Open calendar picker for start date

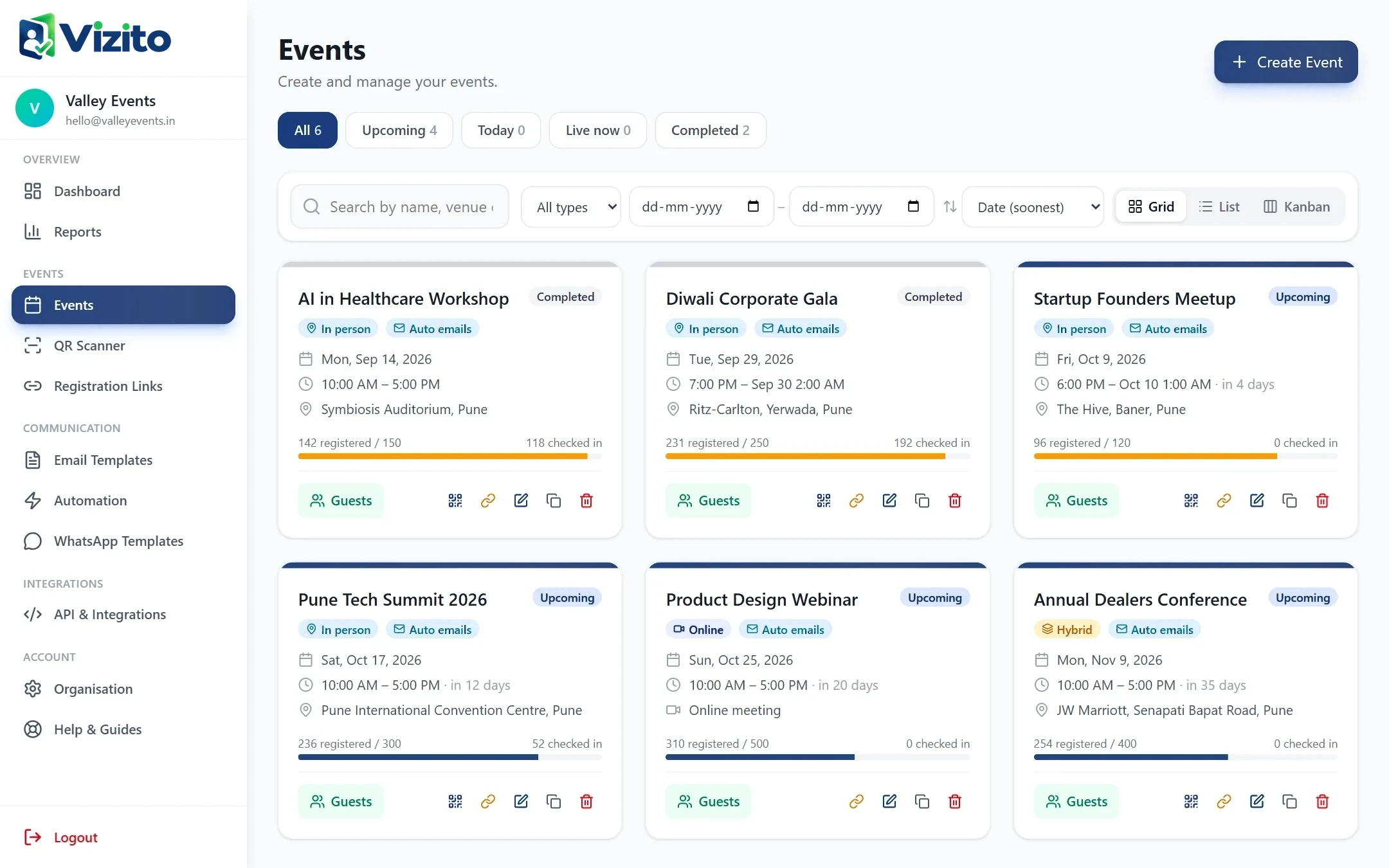[x=753, y=206]
